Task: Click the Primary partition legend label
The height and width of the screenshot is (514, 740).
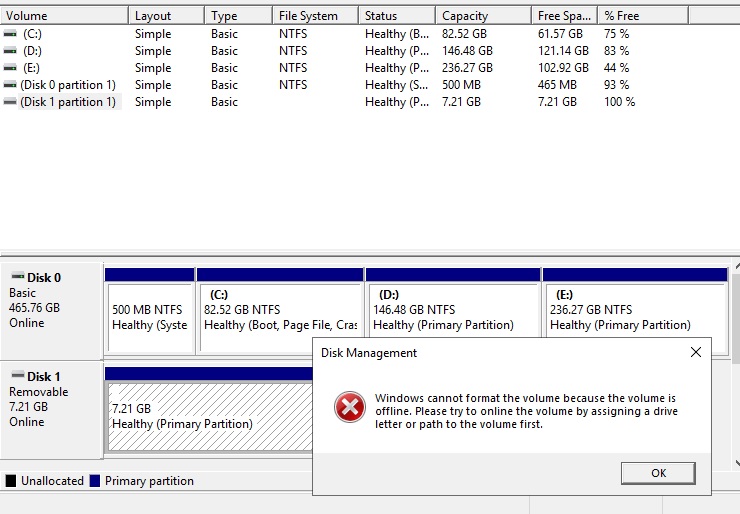Action: click(x=149, y=481)
